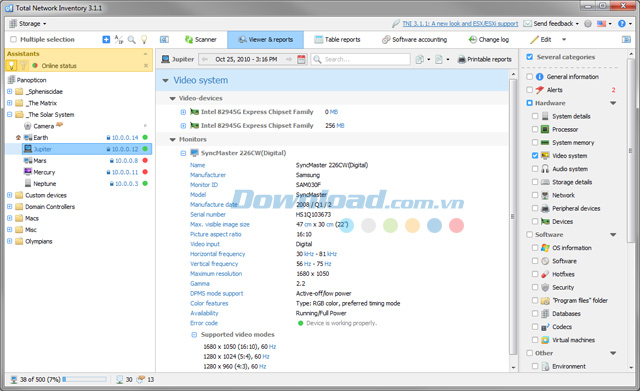Viewport: 640px width, 391px height.
Task: Toggle the assistants lightbulb icon
Action: pos(144,40)
